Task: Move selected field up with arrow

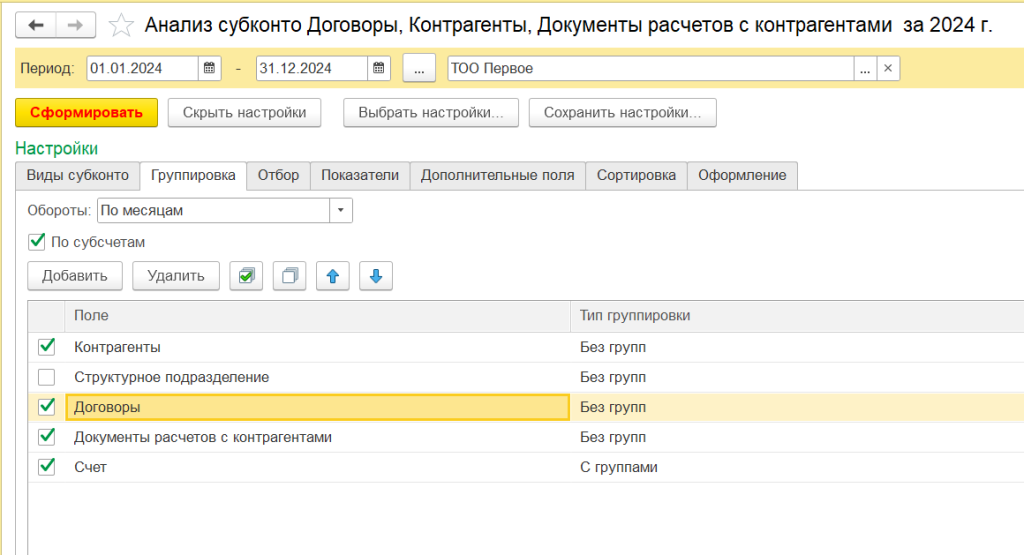Action: point(332,276)
